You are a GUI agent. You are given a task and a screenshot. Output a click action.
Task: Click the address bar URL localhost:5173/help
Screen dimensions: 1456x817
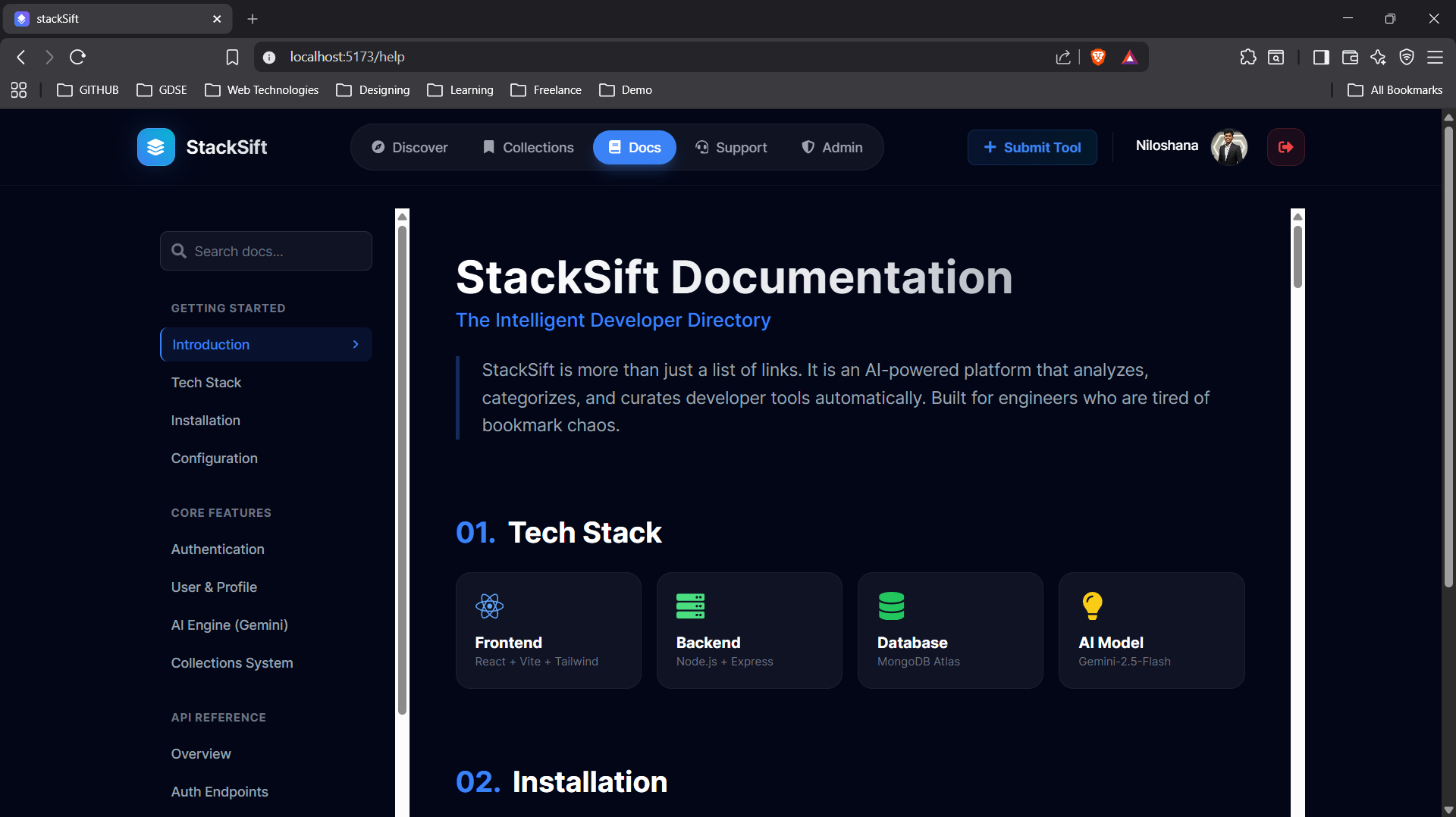(347, 57)
